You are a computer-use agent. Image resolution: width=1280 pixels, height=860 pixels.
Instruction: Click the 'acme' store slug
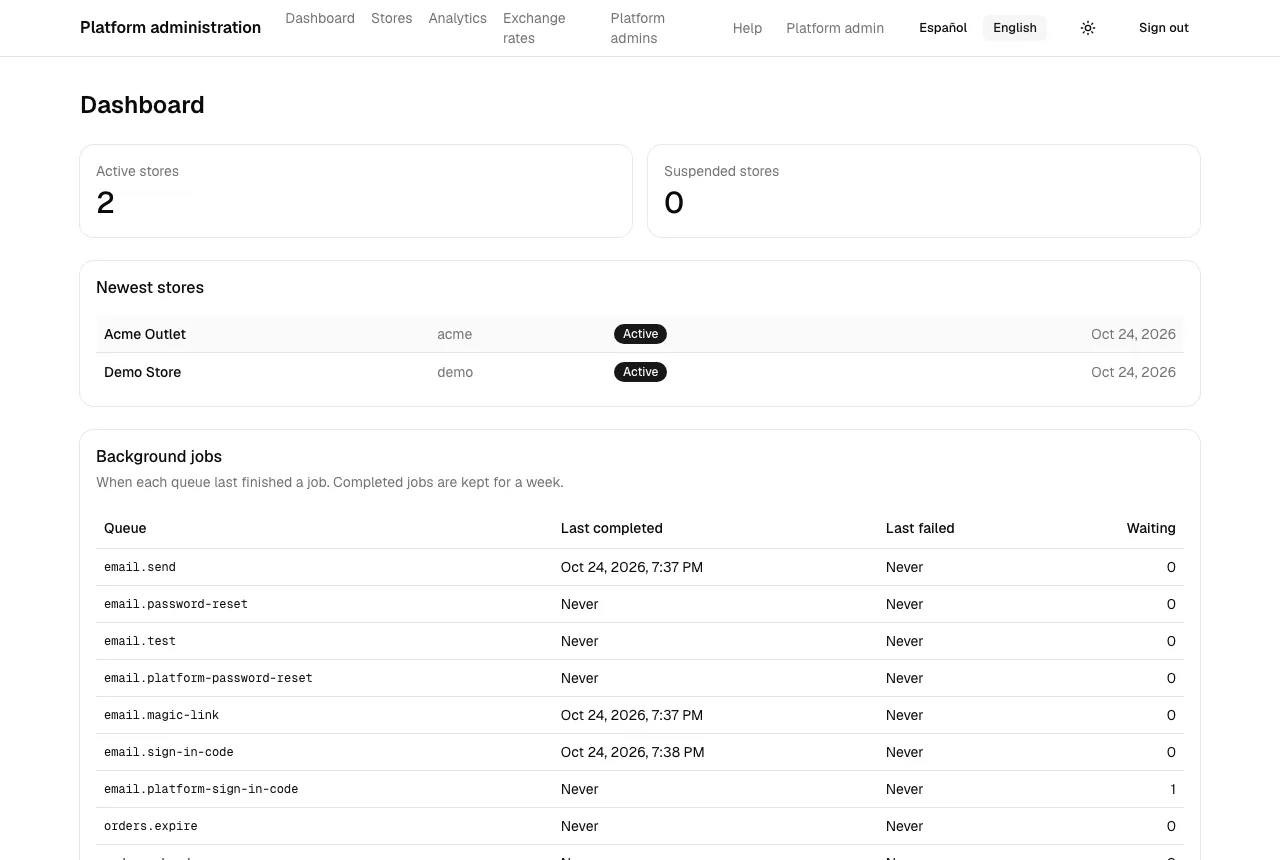coord(455,334)
